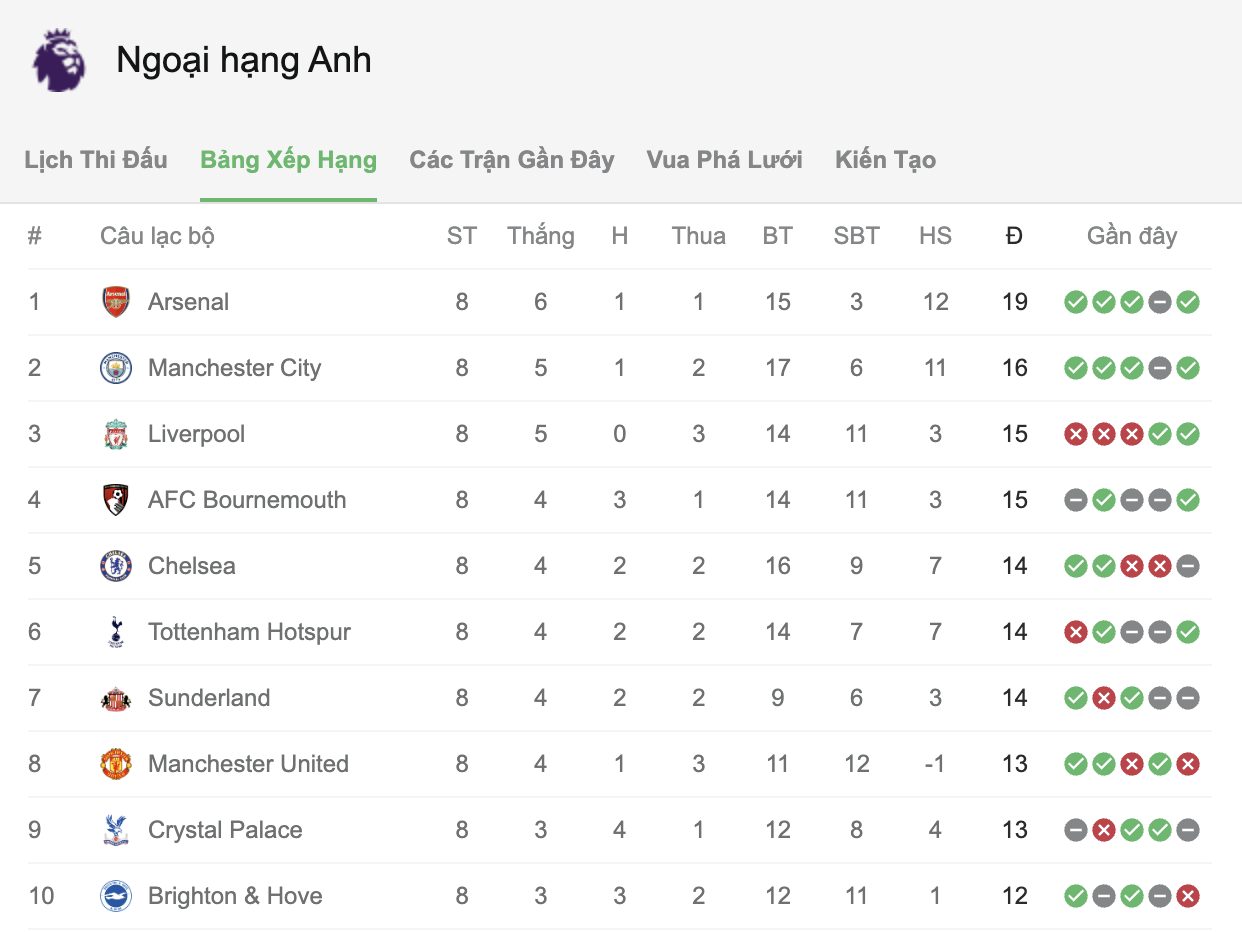Click the Crystal Palace crest icon

point(116,830)
